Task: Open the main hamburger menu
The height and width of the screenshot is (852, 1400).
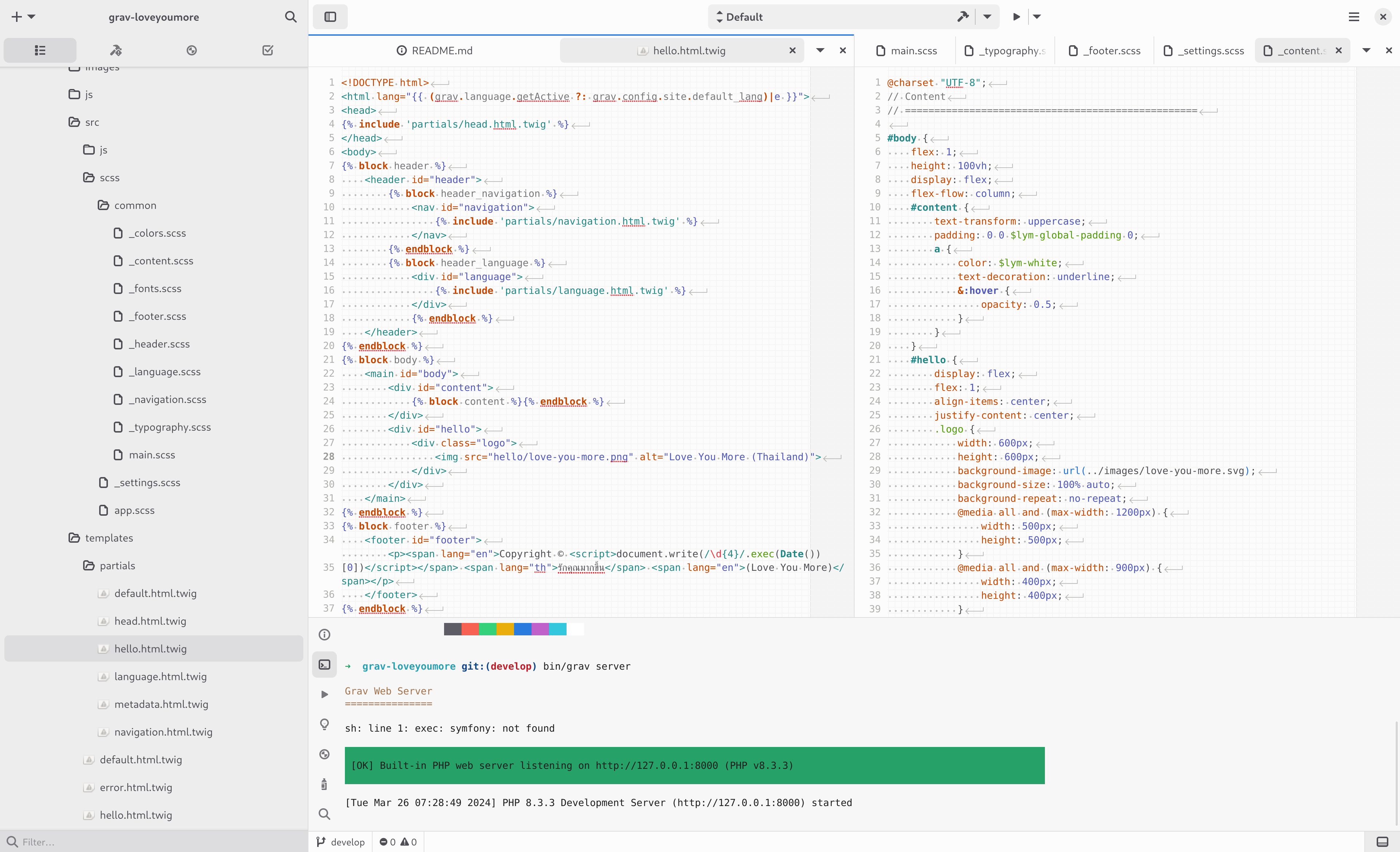Action: click(1354, 17)
